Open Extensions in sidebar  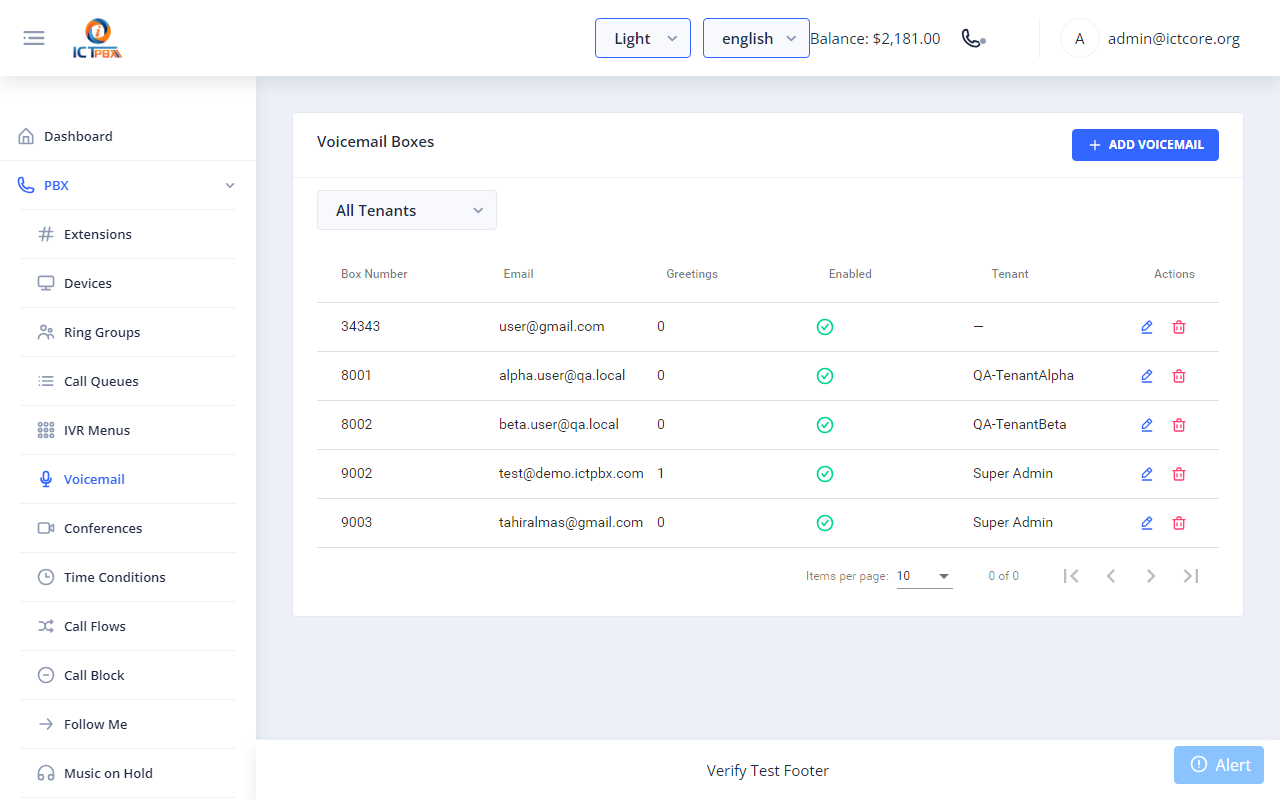coord(128,234)
